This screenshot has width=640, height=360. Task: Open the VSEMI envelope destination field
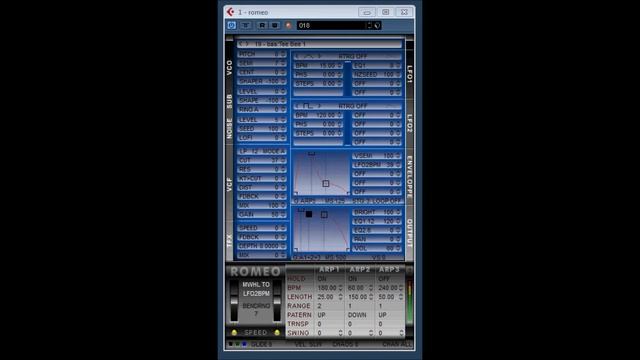[x=377, y=156]
